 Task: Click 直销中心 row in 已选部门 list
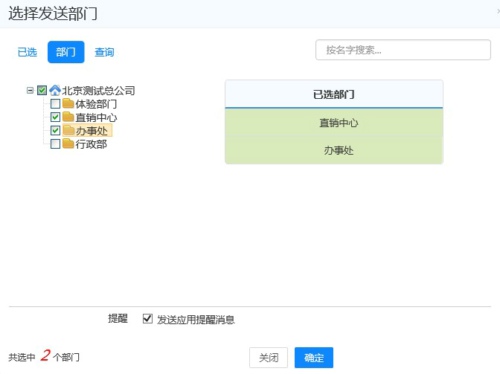[334, 123]
